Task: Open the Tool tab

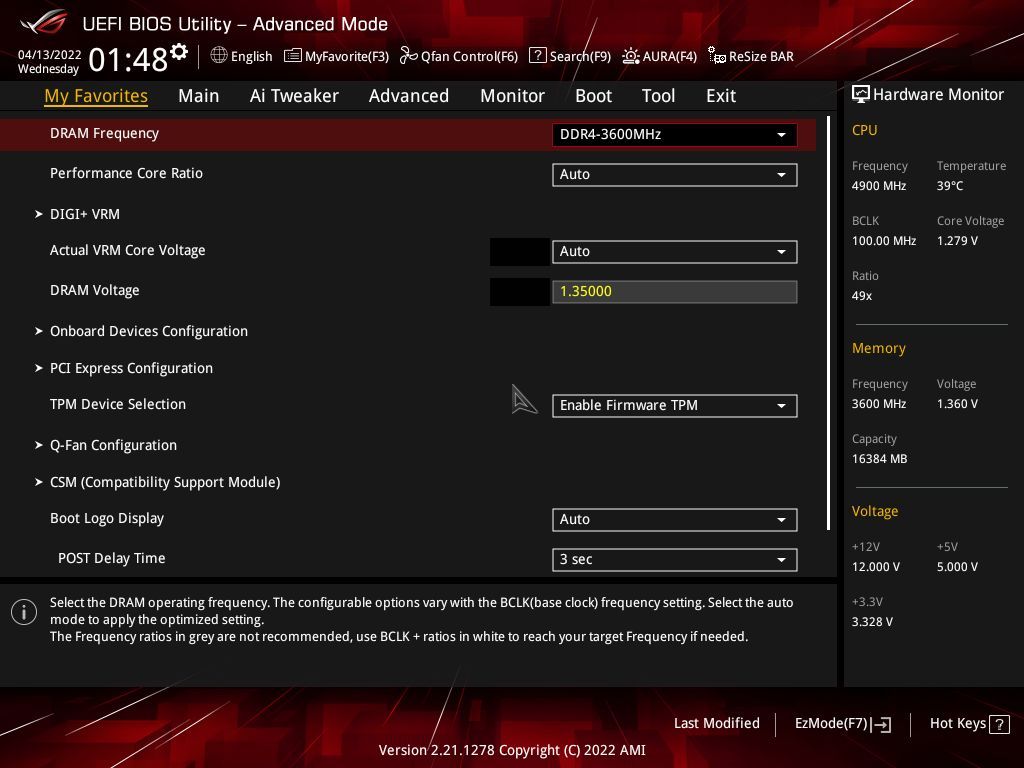Action: [x=658, y=96]
